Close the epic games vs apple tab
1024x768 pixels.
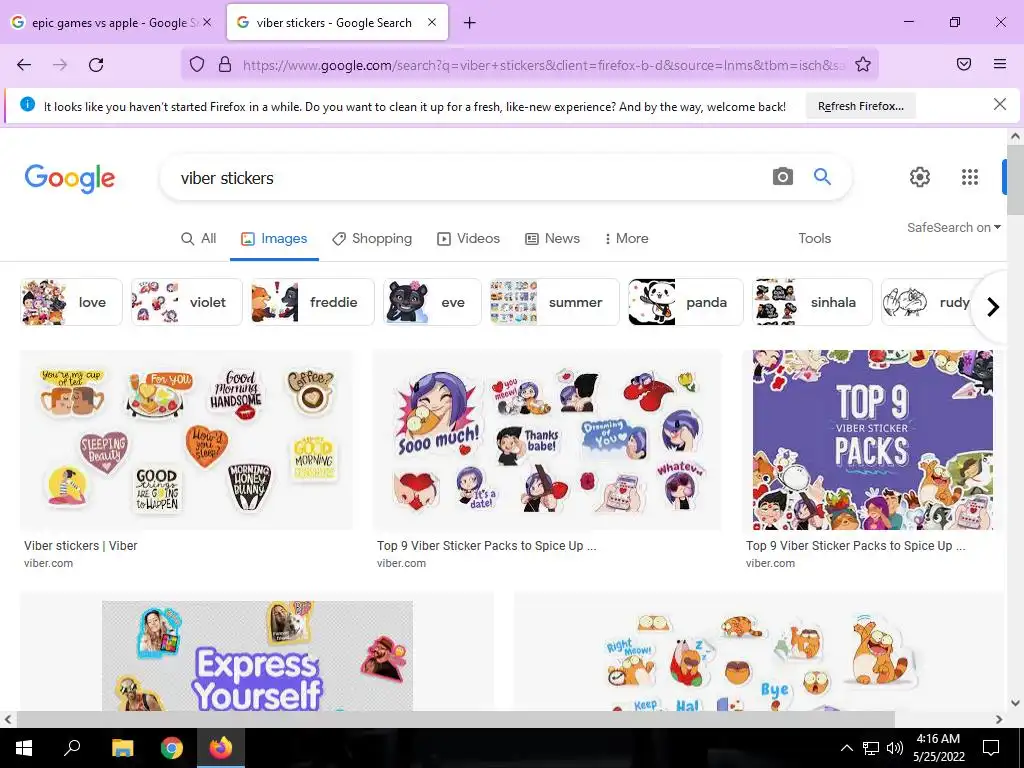coord(207,22)
